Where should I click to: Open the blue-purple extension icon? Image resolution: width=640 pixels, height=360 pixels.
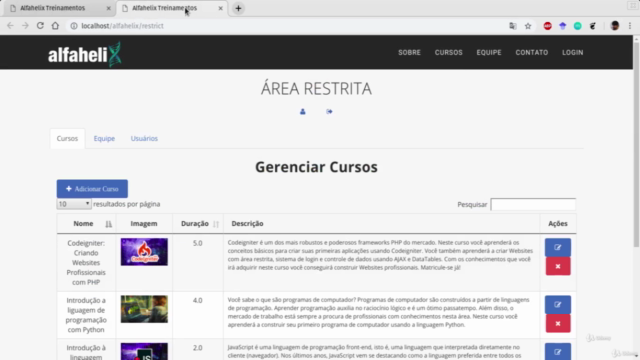click(562, 26)
